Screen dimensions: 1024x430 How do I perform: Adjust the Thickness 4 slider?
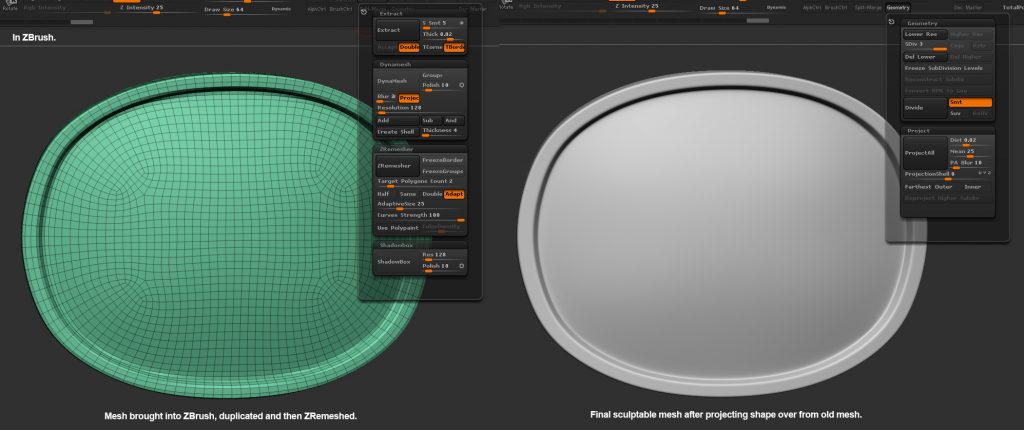click(443, 132)
